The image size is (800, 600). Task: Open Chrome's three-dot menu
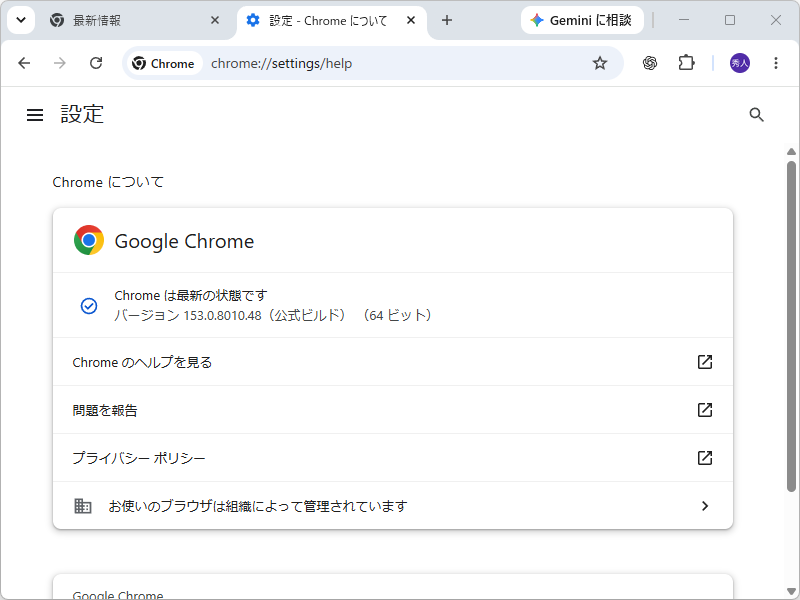[776, 63]
